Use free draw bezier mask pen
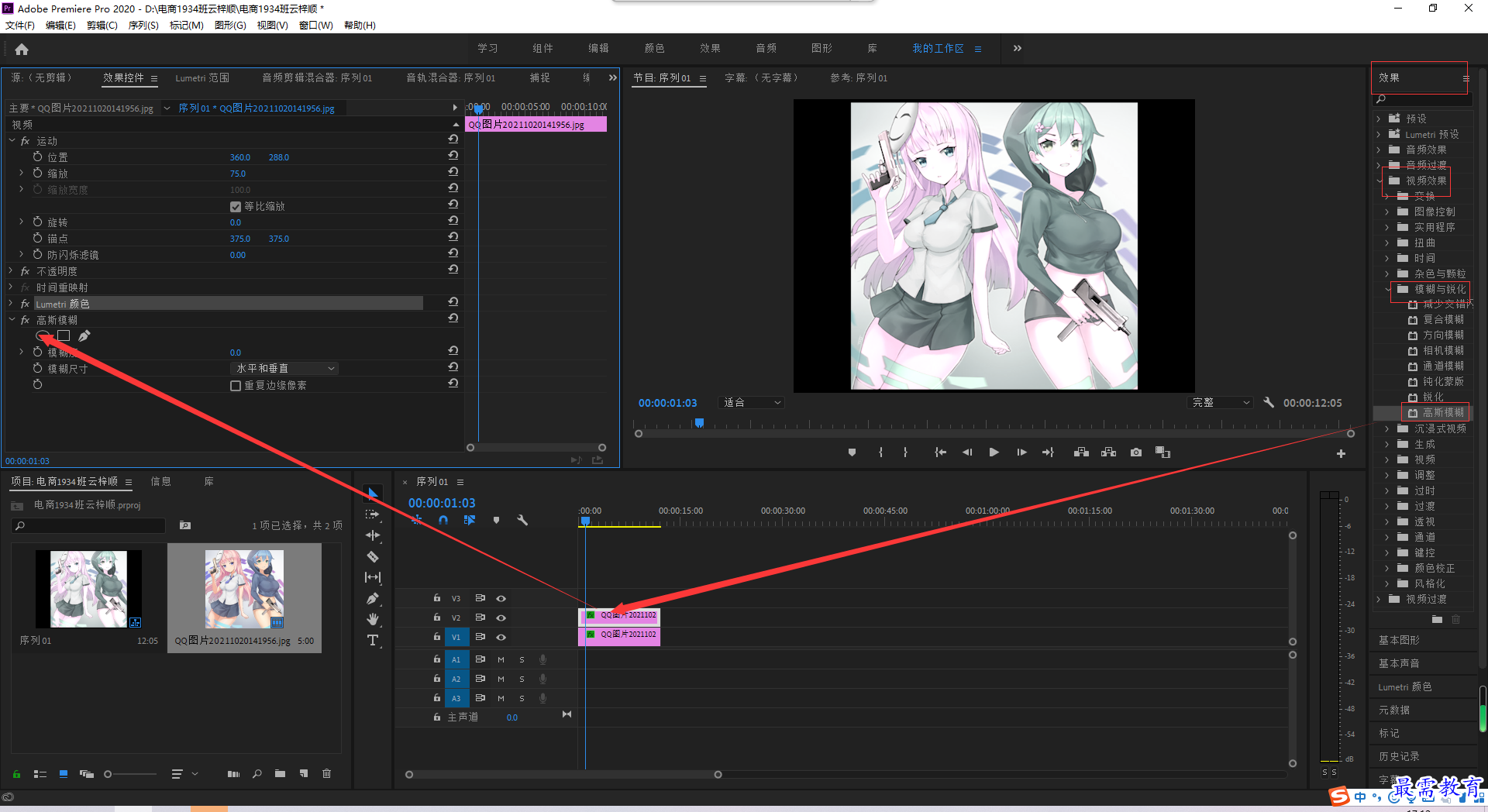Viewport: 1488px width, 812px height. pos(84,335)
